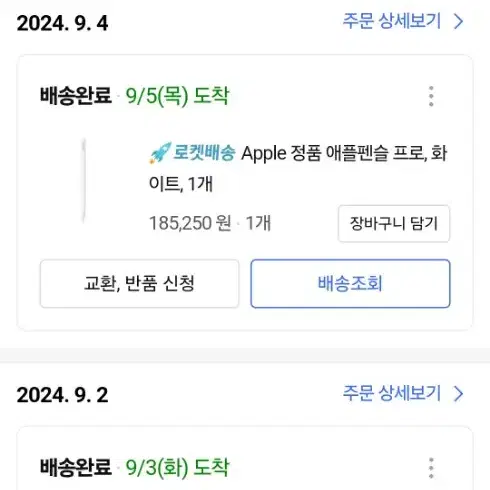This screenshot has width=490, height=490.
Task: Click the 장바구니 담기 button
Action: [x=394, y=224]
